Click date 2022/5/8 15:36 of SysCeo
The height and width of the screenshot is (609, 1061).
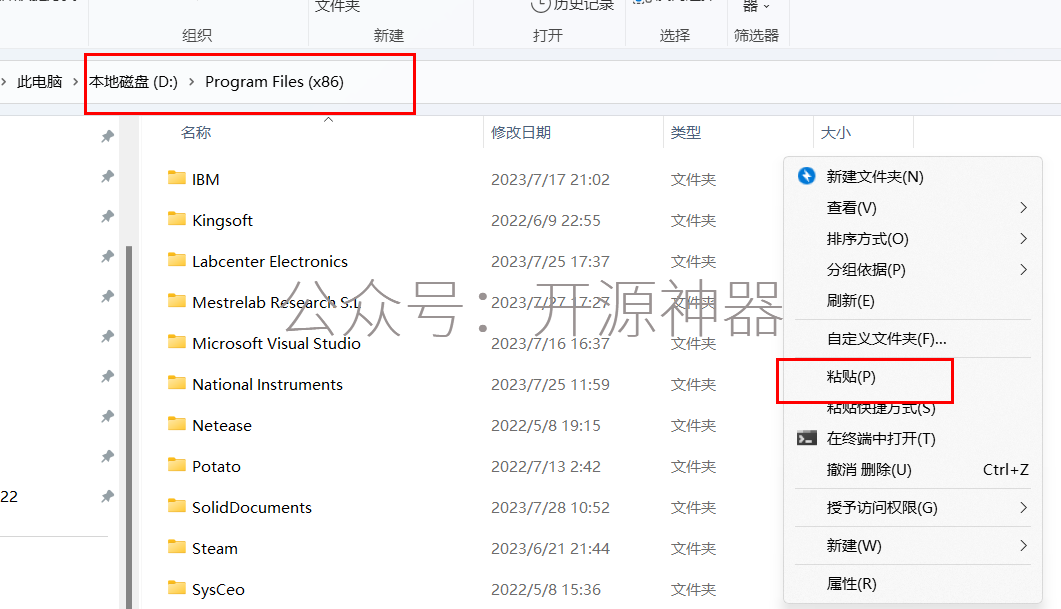(x=545, y=590)
